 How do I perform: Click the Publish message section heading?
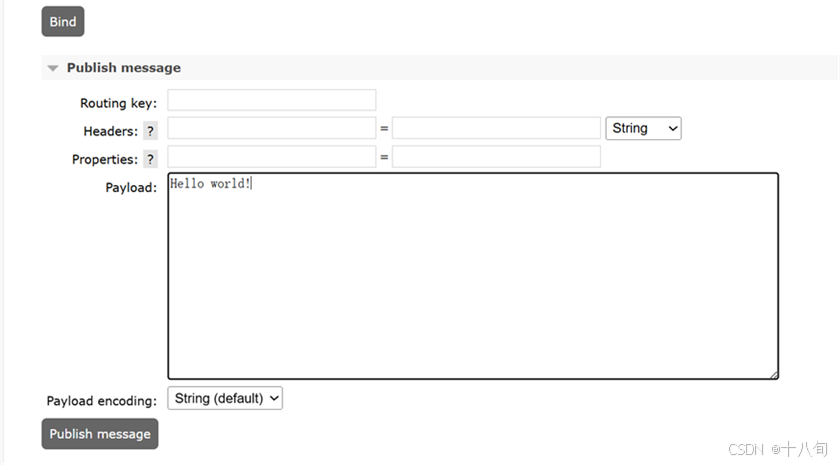coord(124,68)
